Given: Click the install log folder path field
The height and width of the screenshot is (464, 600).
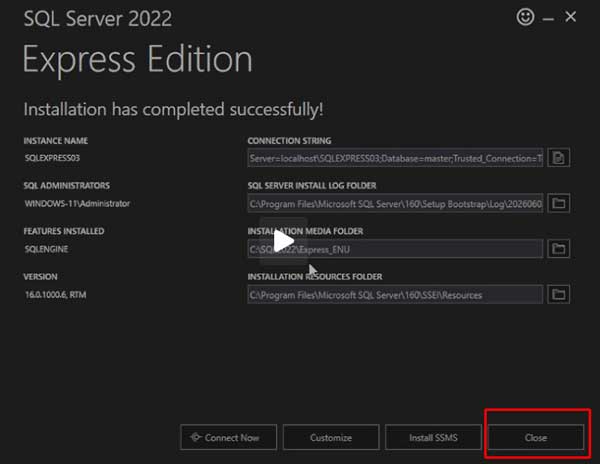Looking at the screenshot, I should coord(395,204).
